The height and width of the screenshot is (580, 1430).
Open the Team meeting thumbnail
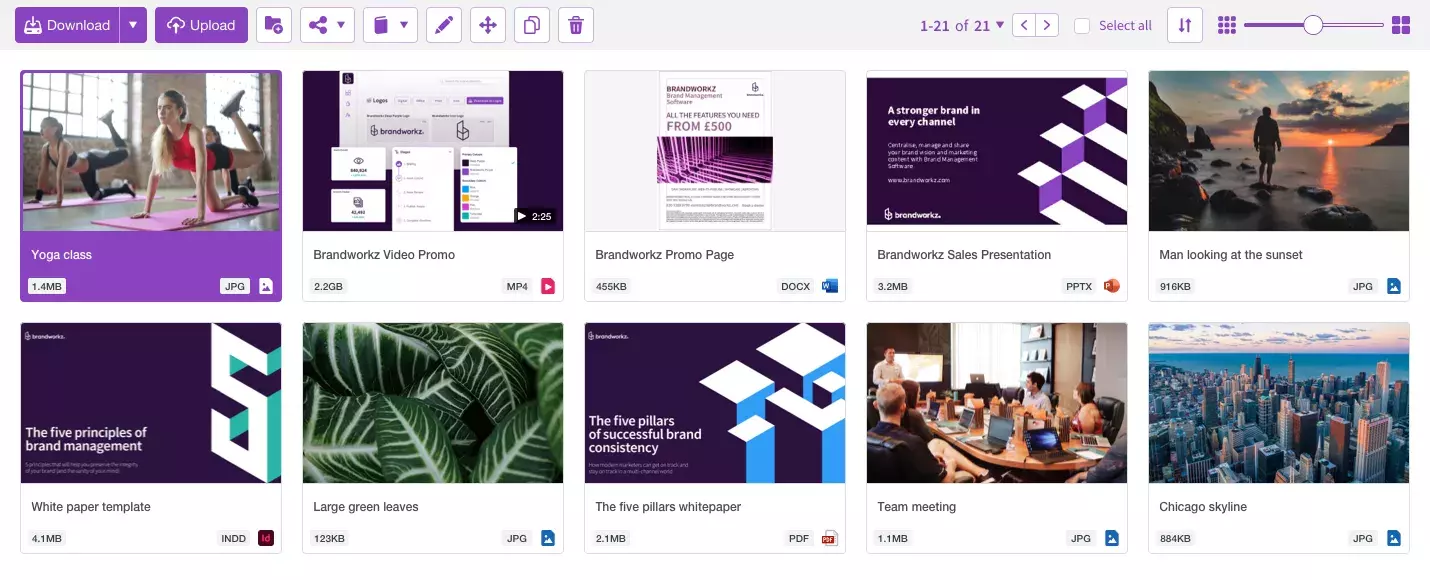pos(997,403)
